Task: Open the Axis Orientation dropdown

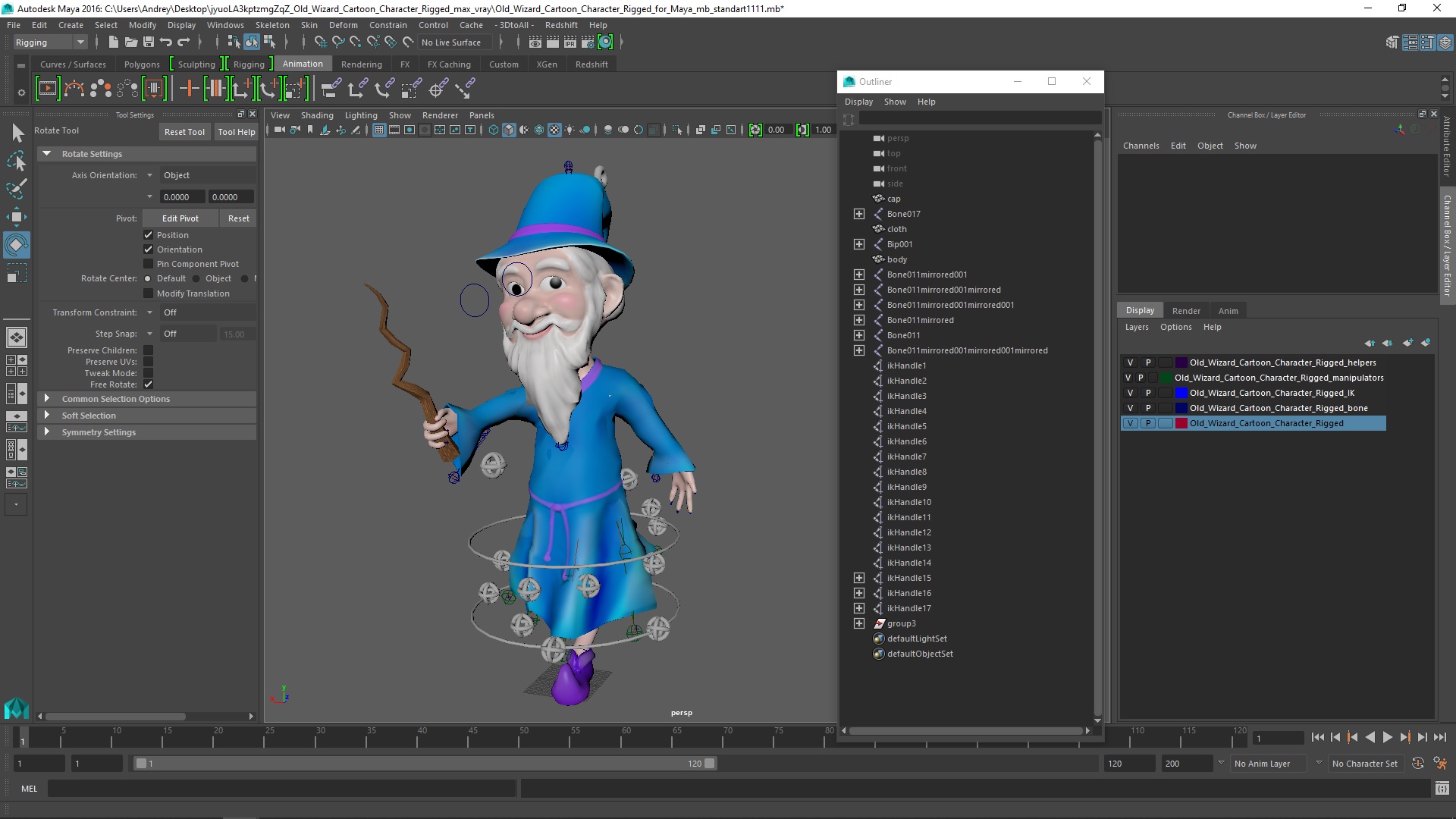Action: point(149,175)
